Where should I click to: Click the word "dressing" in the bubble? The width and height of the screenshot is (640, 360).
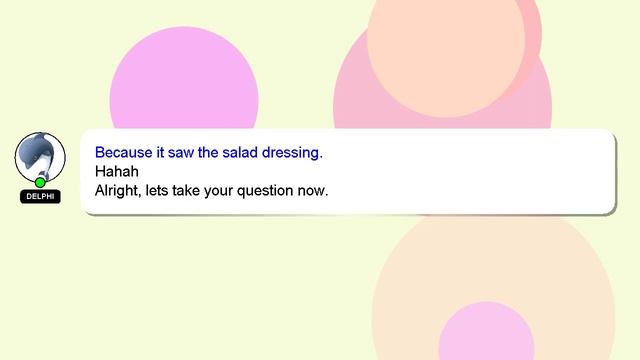click(x=292, y=153)
